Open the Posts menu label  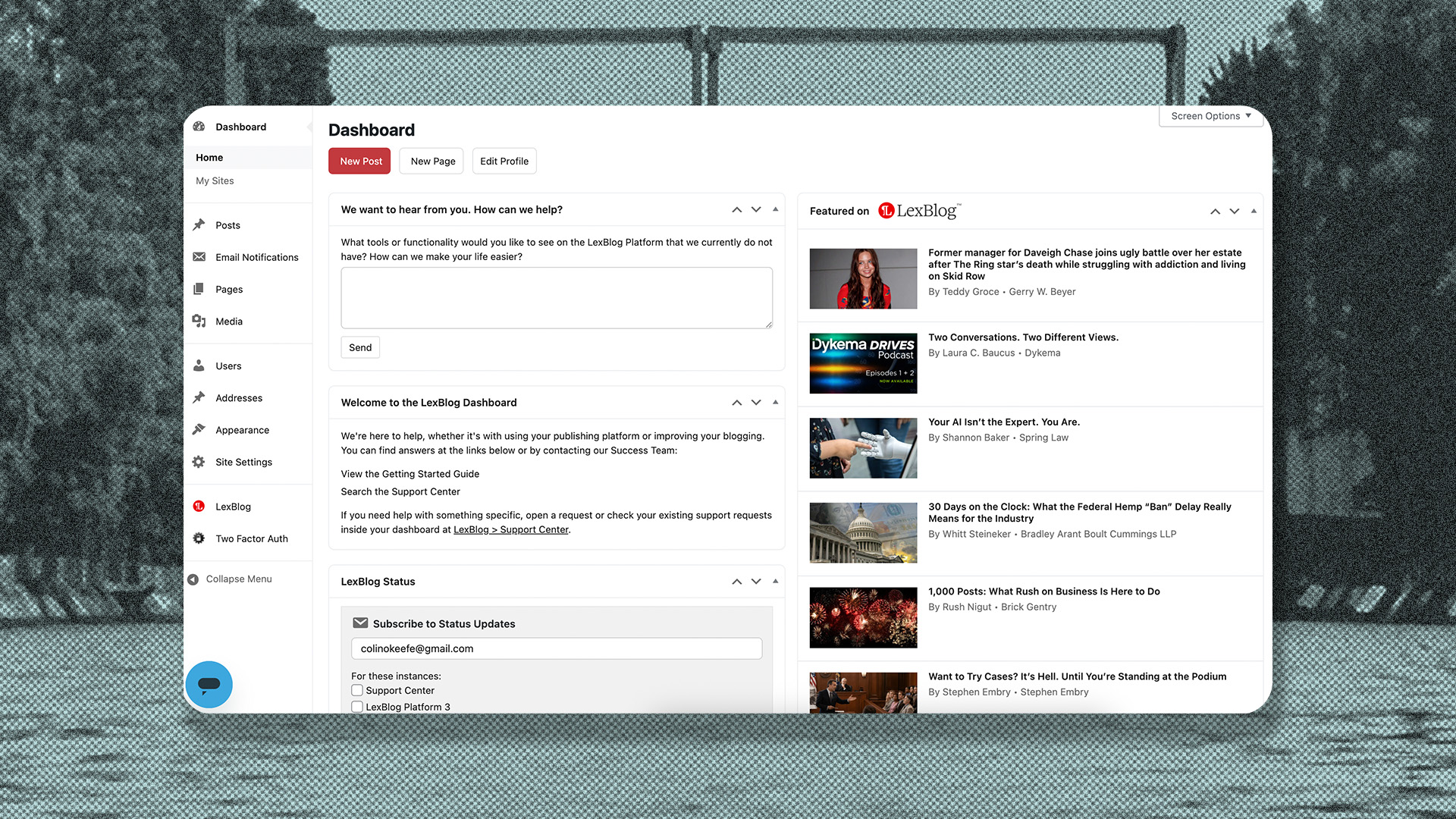click(227, 225)
